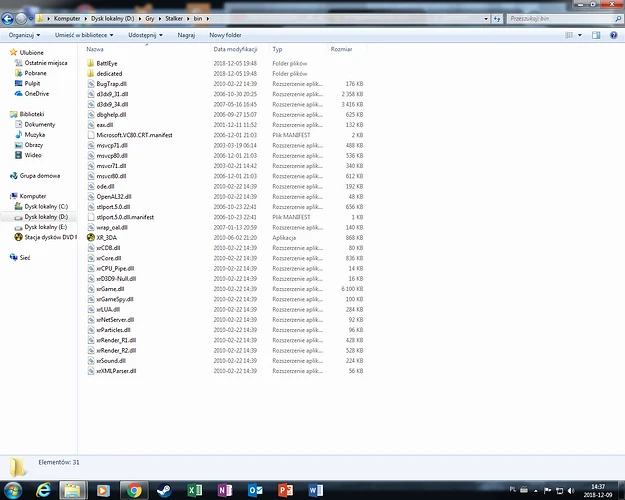Toggle the preview pane icon
Image resolution: width=625 pixels, height=500 pixels.
tap(596, 35)
